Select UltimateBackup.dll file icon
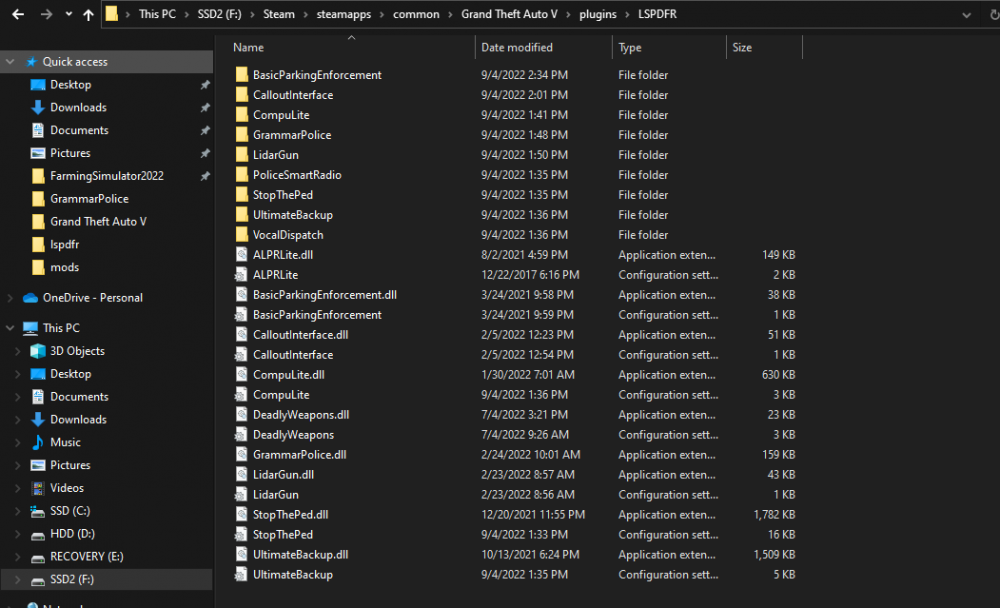Screen dimensions: 1000x608 [241, 554]
